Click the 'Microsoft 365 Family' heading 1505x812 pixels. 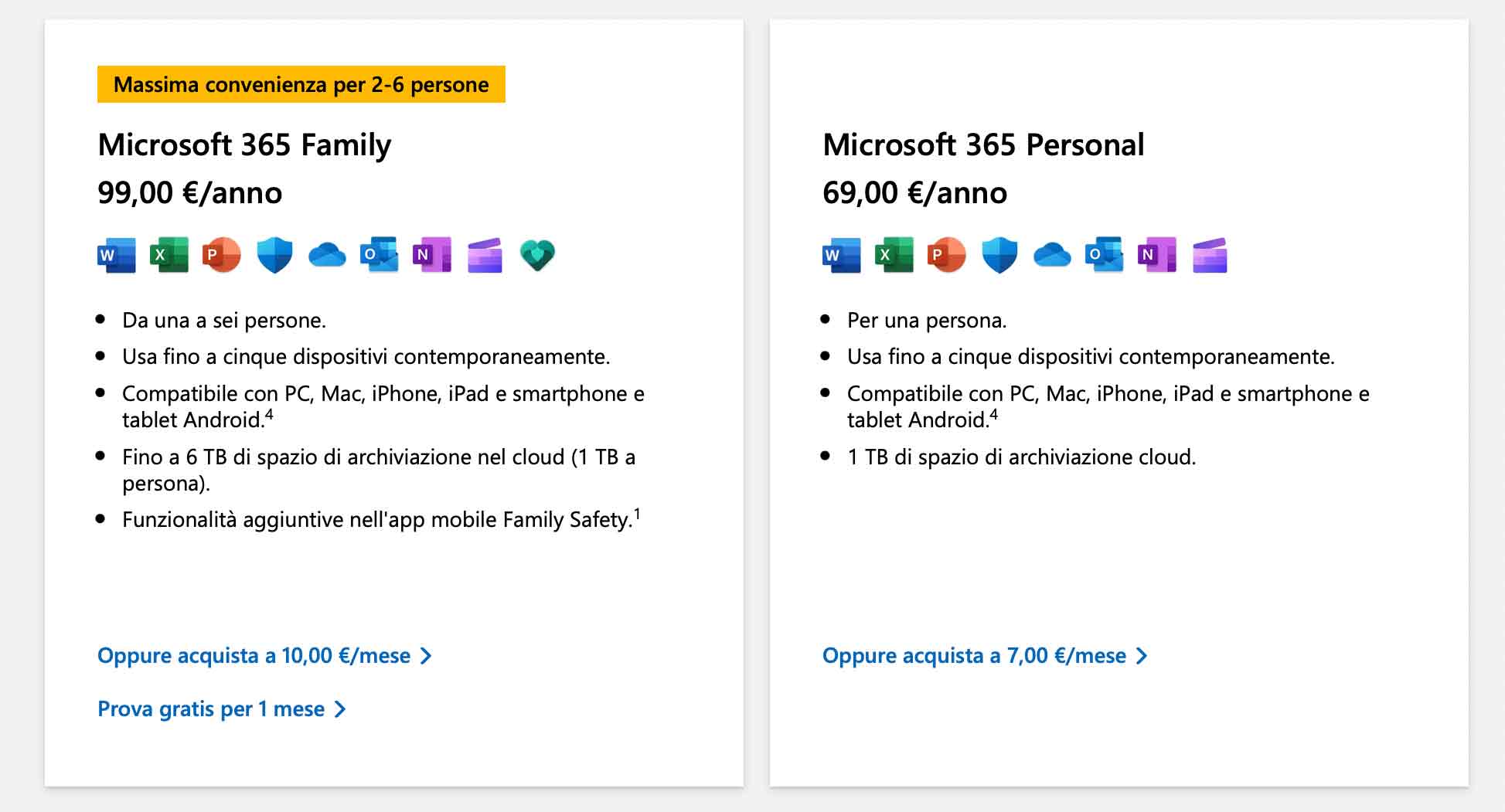[x=244, y=145]
